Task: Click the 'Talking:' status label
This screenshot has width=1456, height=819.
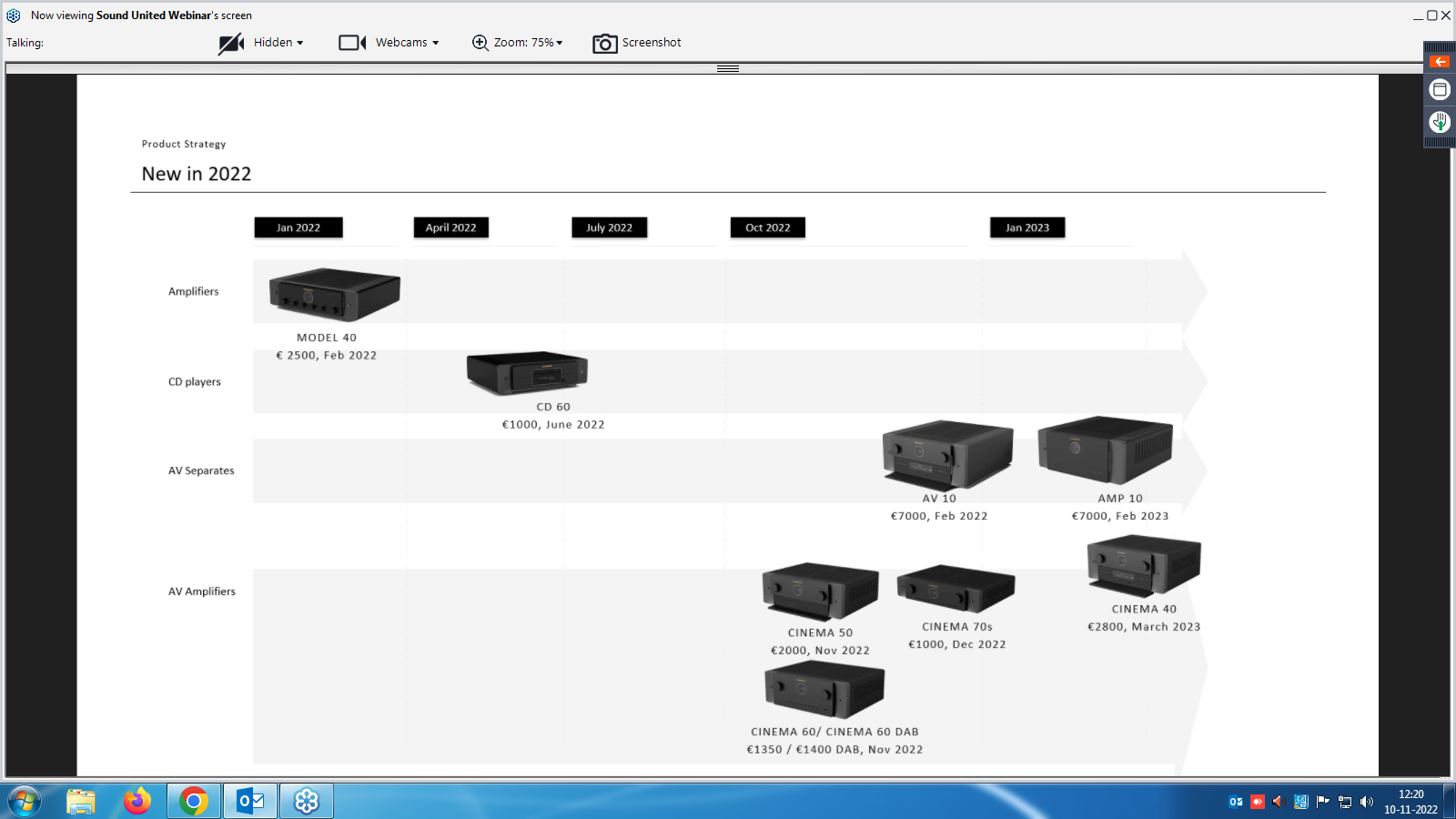Action: 25,43
